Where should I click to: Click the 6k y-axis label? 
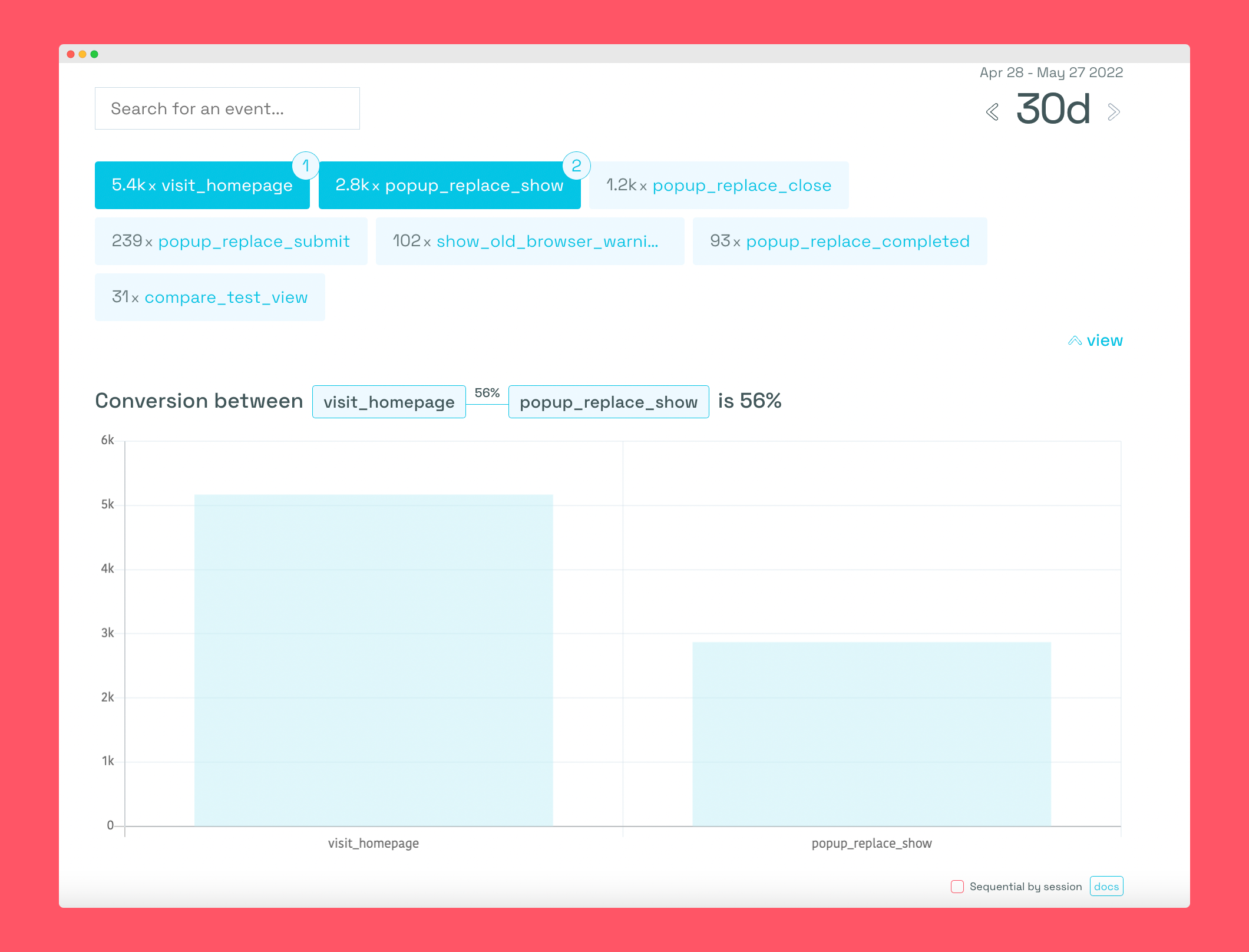[107, 440]
